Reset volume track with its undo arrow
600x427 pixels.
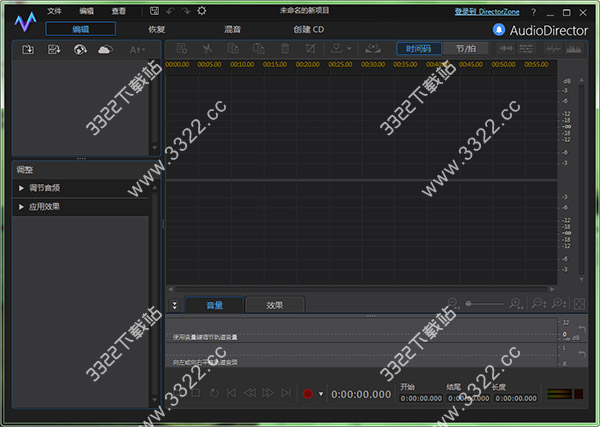[x=582, y=329]
